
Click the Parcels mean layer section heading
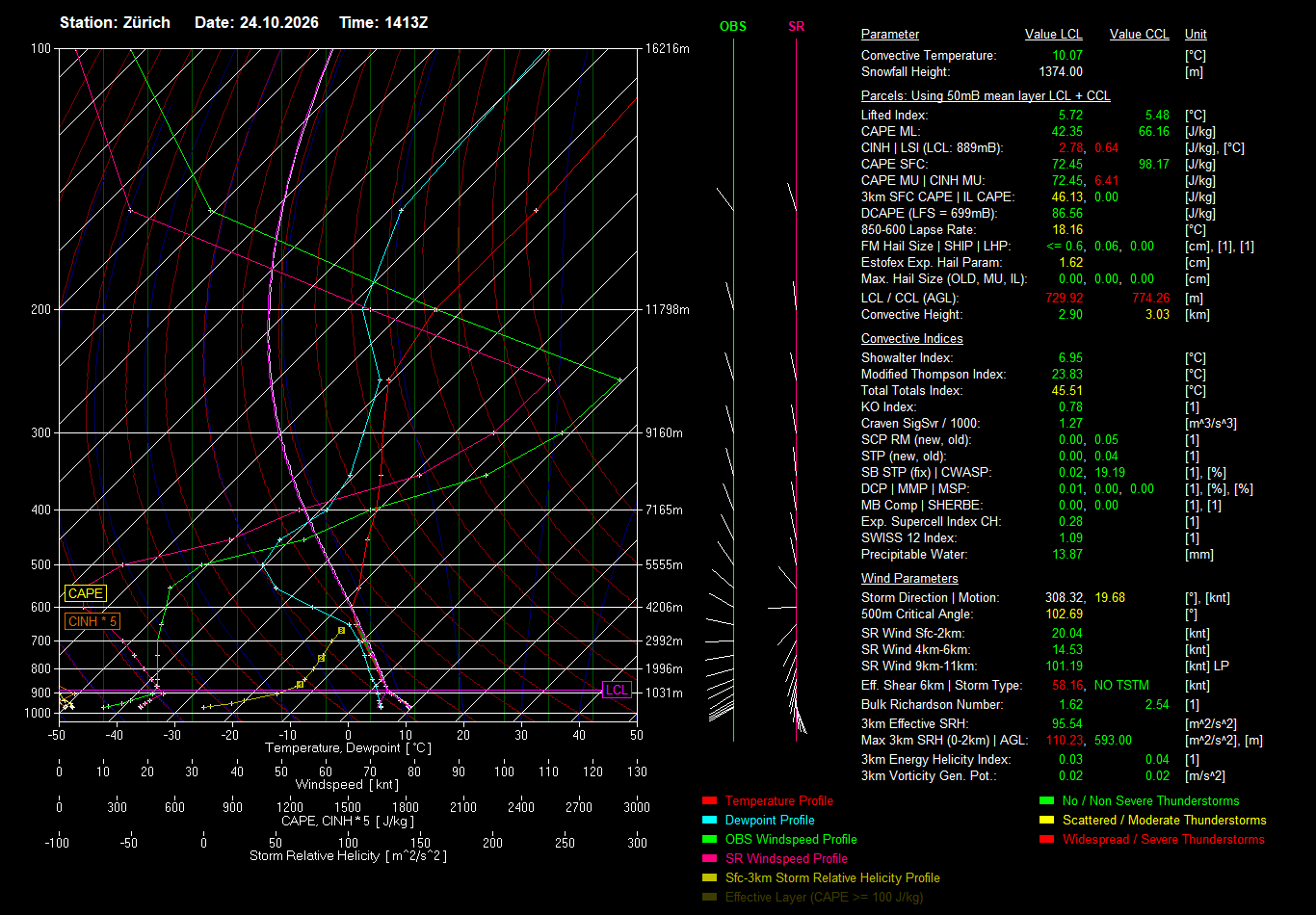tap(986, 96)
